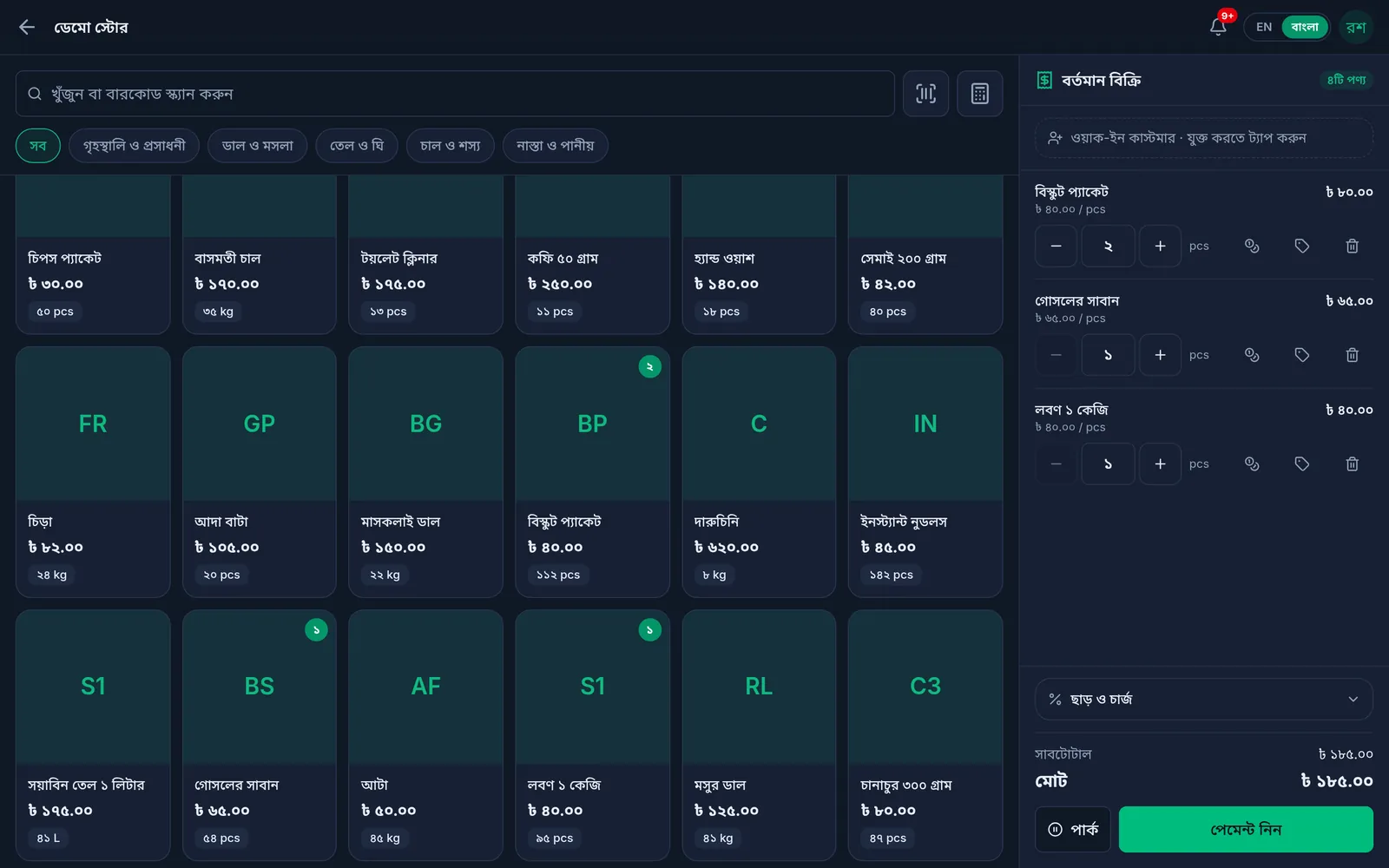This screenshot has height=868, width=1389.
Task: Apply discount tag to বিস্কুট প্যাকেট
Action: pyautogui.click(x=1302, y=247)
